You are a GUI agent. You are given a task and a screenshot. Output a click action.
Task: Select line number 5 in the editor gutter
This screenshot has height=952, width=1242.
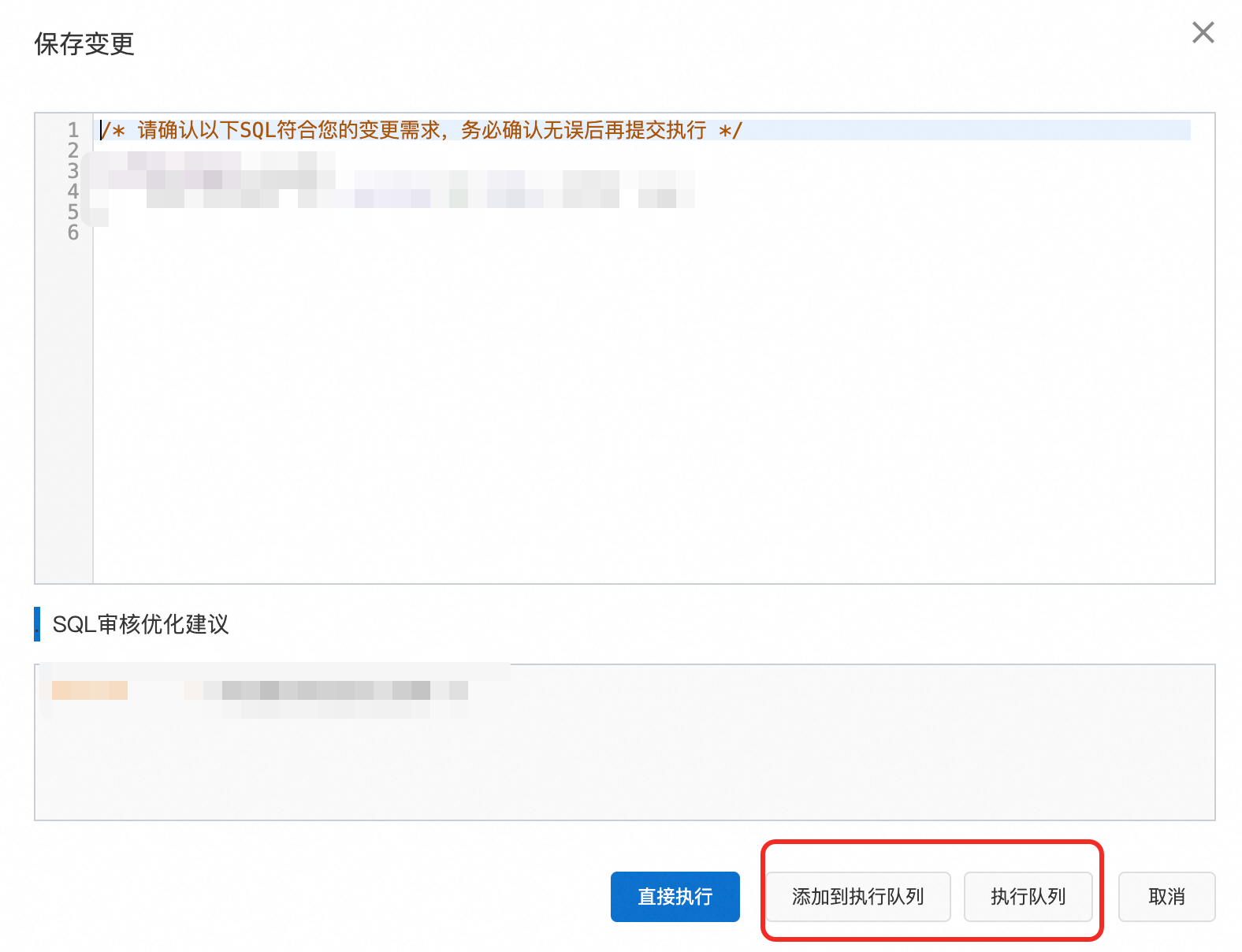(73, 212)
